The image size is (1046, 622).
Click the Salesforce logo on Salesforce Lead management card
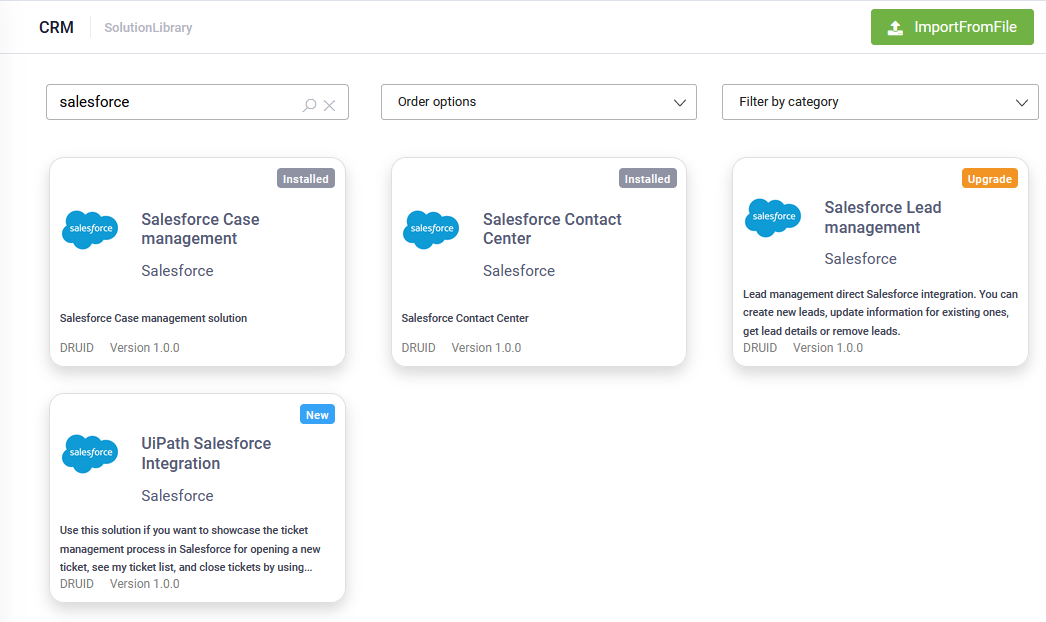(x=772, y=217)
